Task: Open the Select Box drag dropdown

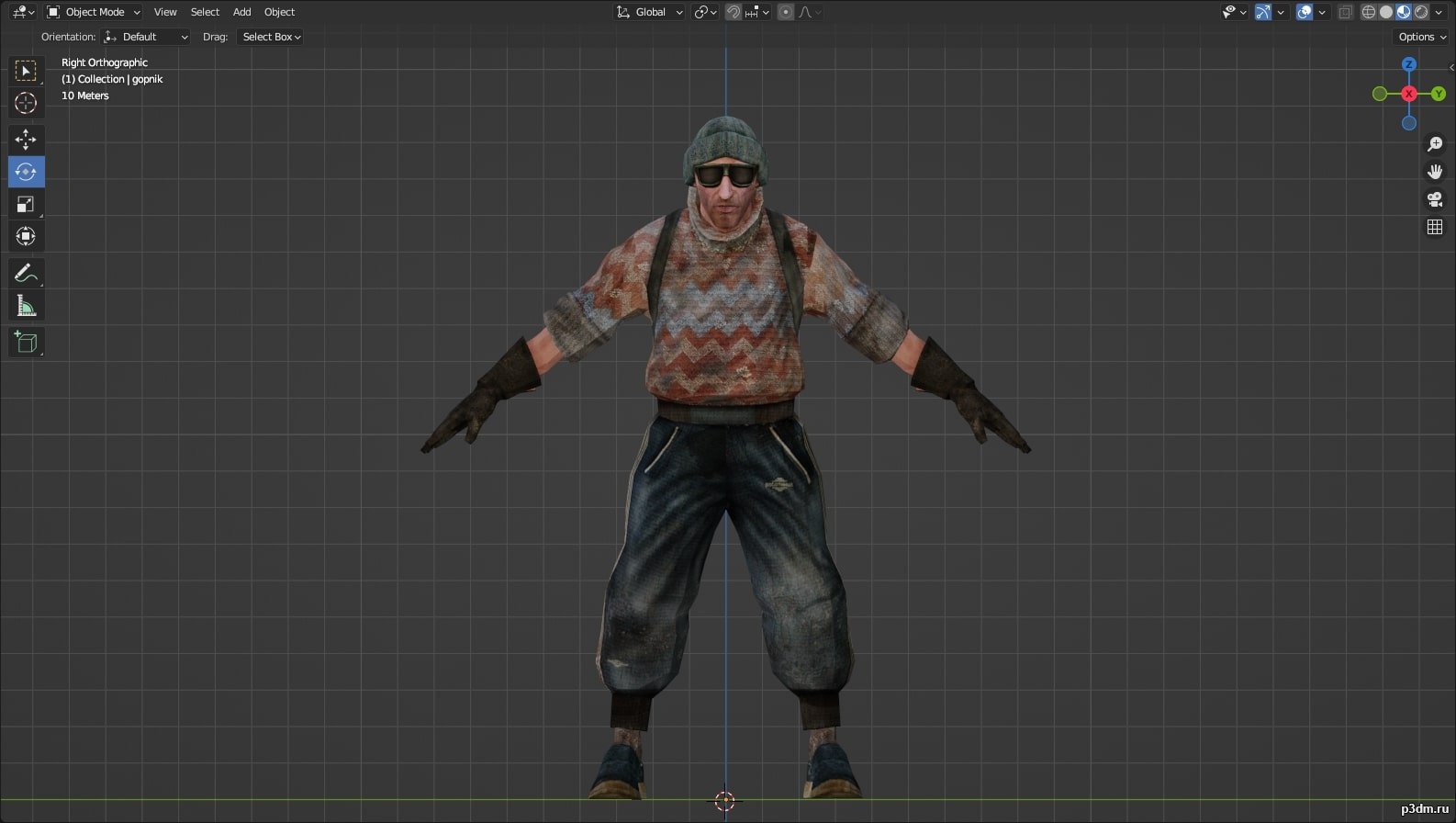Action: tap(271, 37)
